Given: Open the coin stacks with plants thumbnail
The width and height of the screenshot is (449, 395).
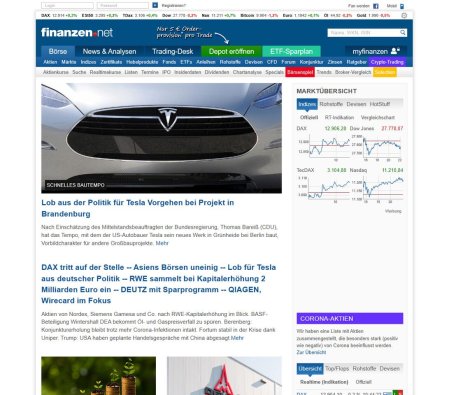Looking at the screenshot, I should 98,376.
